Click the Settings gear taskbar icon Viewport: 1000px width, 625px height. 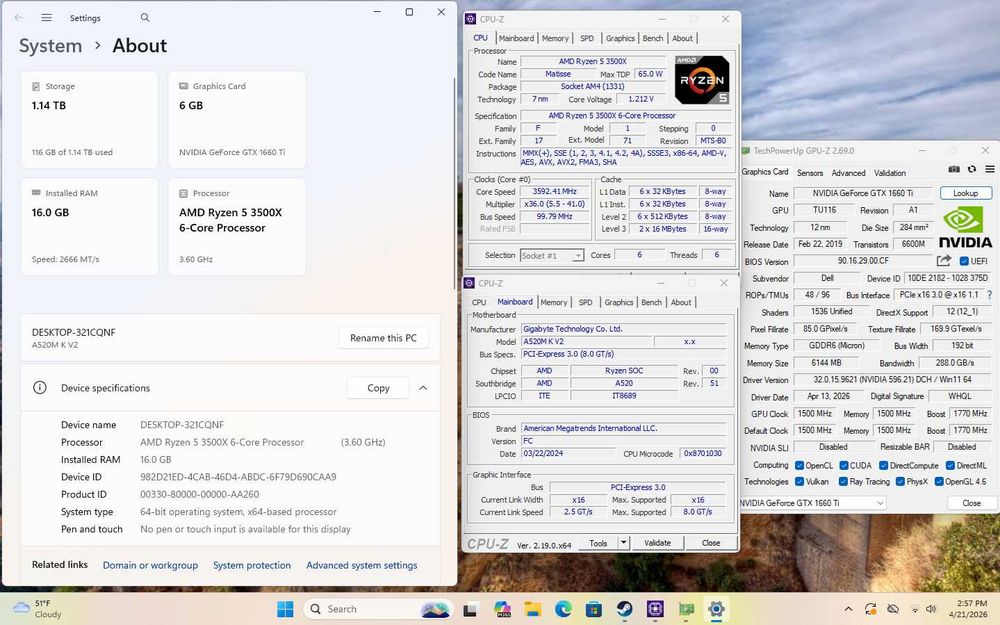click(x=716, y=609)
